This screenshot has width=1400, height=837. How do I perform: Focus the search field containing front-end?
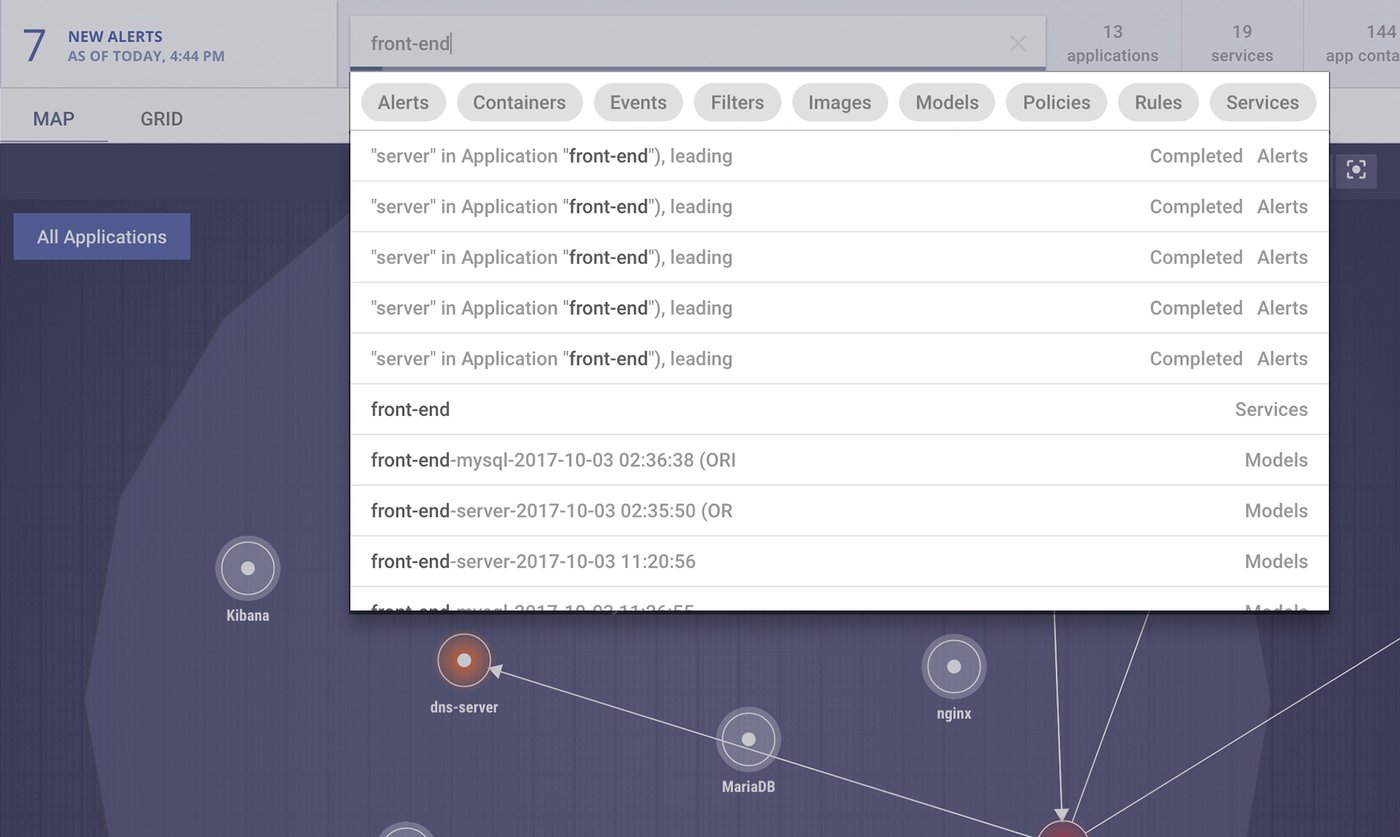click(x=698, y=43)
